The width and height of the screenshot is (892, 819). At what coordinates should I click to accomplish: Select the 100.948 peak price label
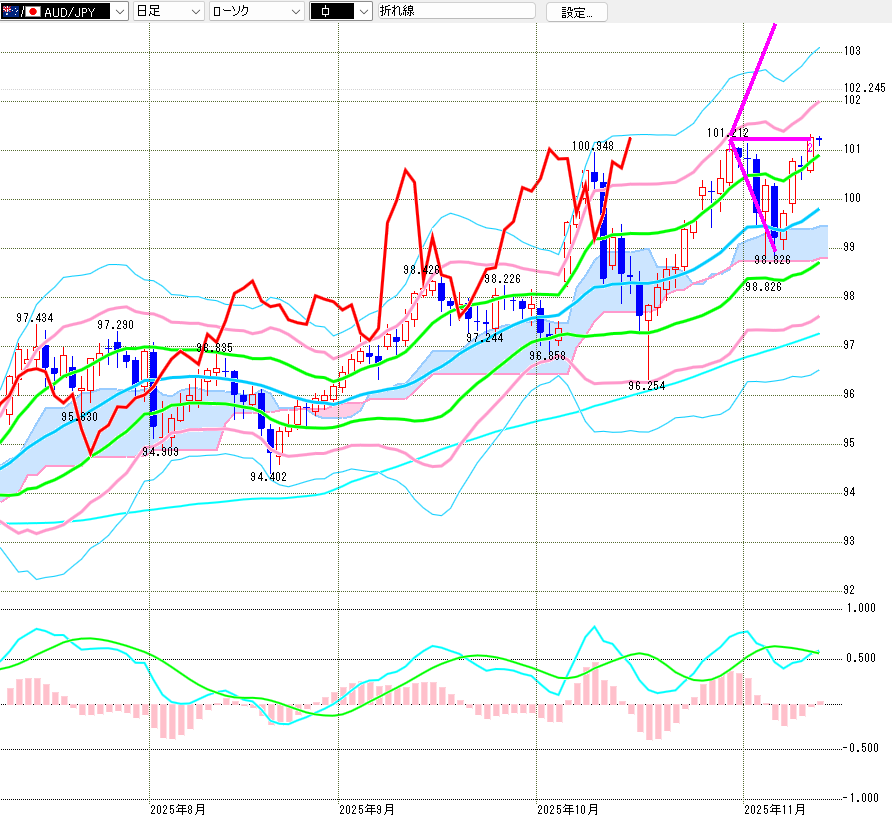click(x=593, y=146)
